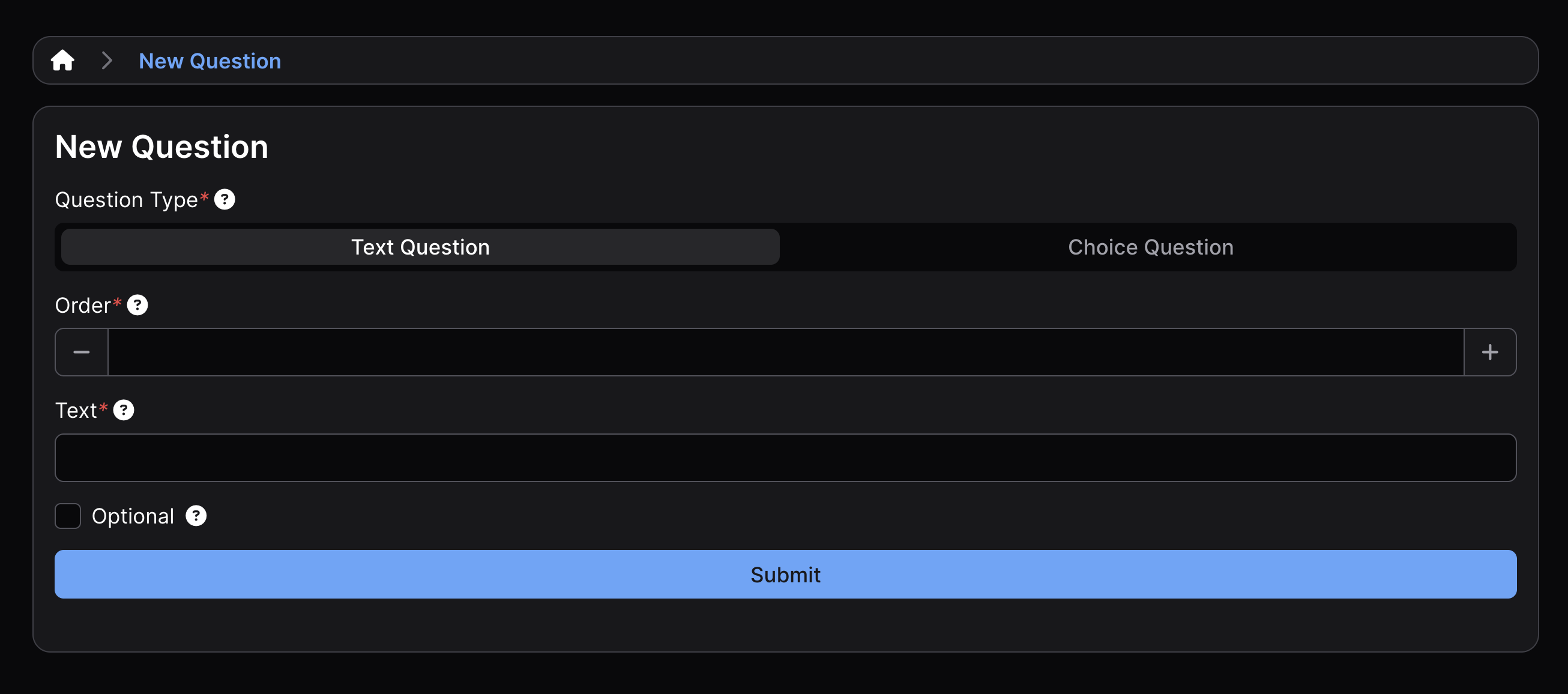Switch to the Choice Question tab
The height and width of the screenshot is (694, 1568).
(x=1150, y=247)
